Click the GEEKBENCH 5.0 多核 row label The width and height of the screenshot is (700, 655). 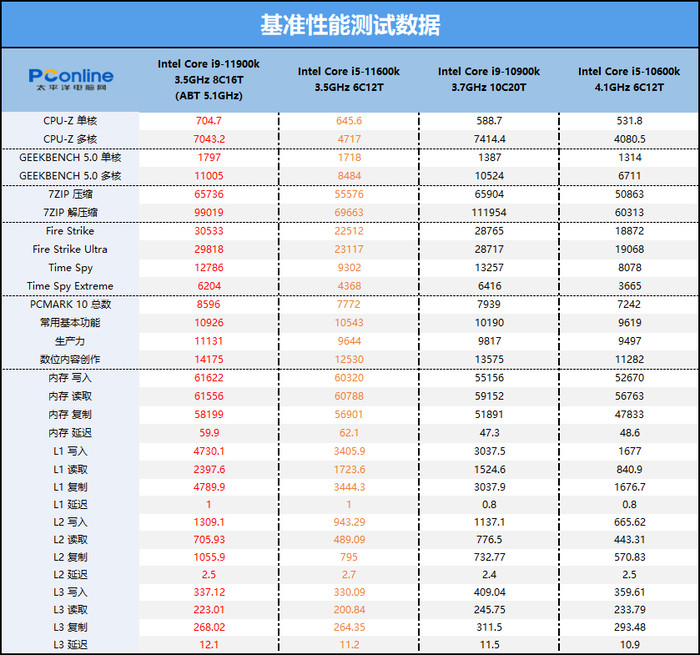point(69,176)
